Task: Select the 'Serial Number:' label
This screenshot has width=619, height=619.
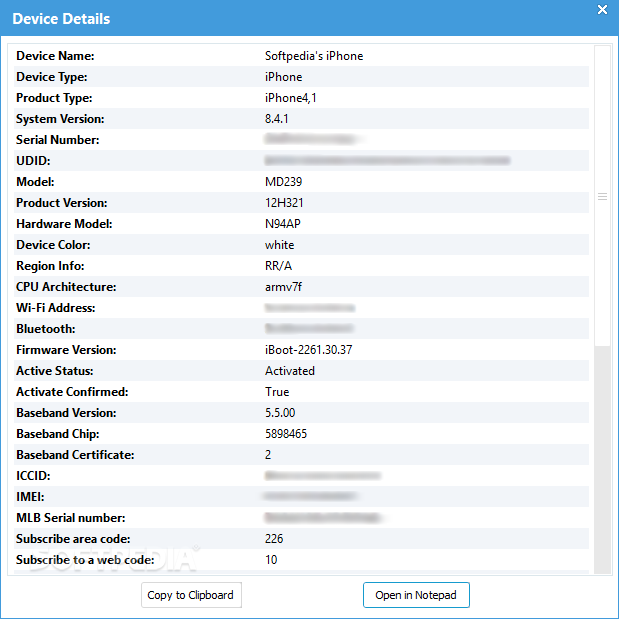Action: [58, 140]
